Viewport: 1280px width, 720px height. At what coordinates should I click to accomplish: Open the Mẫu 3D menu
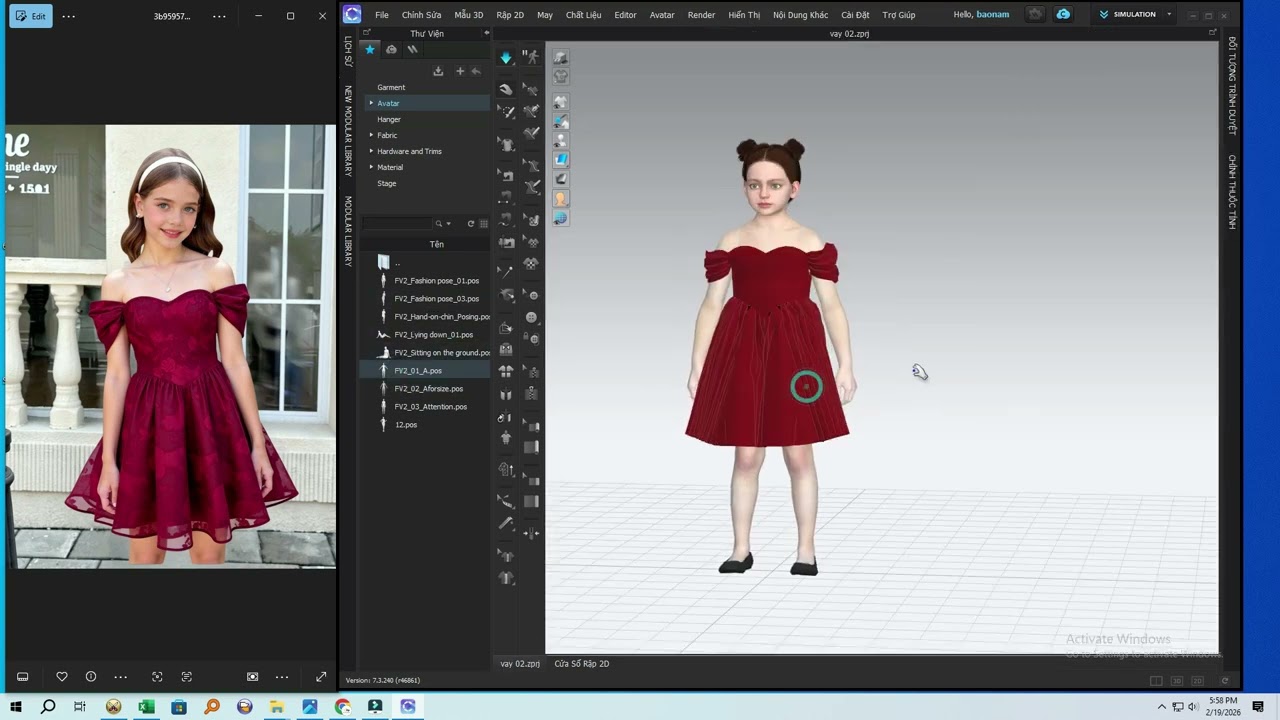tap(468, 15)
